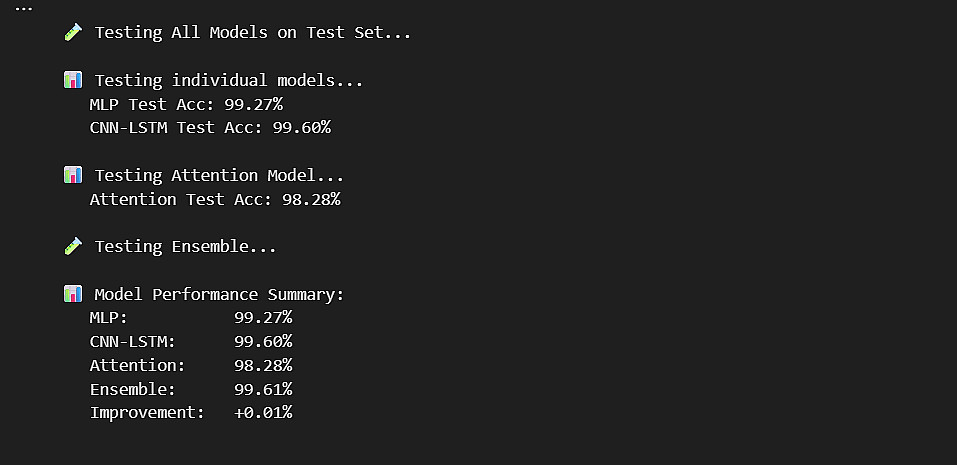Click the "Testing All Models on Test Set..." heading
Image resolution: width=957 pixels, height=465 pixels.
252,32
